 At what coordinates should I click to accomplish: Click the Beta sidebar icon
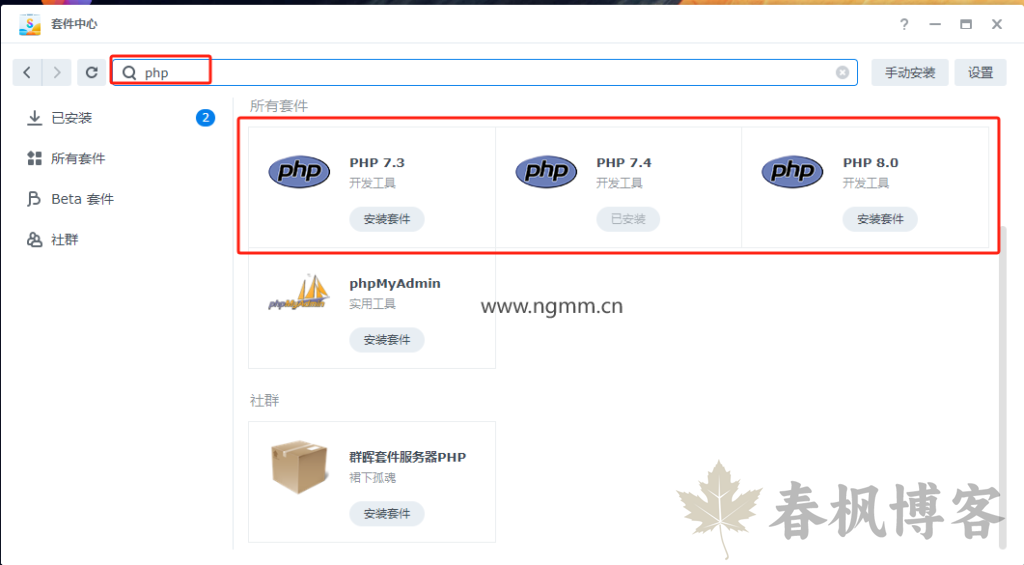coord(33,199)
